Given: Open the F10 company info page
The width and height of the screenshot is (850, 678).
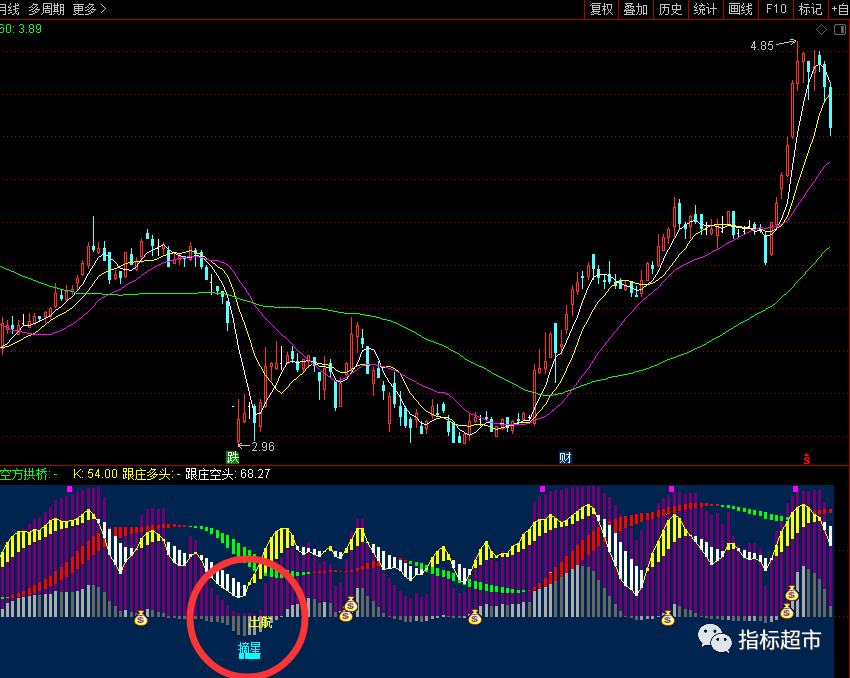Looking at the screenshot, I should (x=776, y=9).
